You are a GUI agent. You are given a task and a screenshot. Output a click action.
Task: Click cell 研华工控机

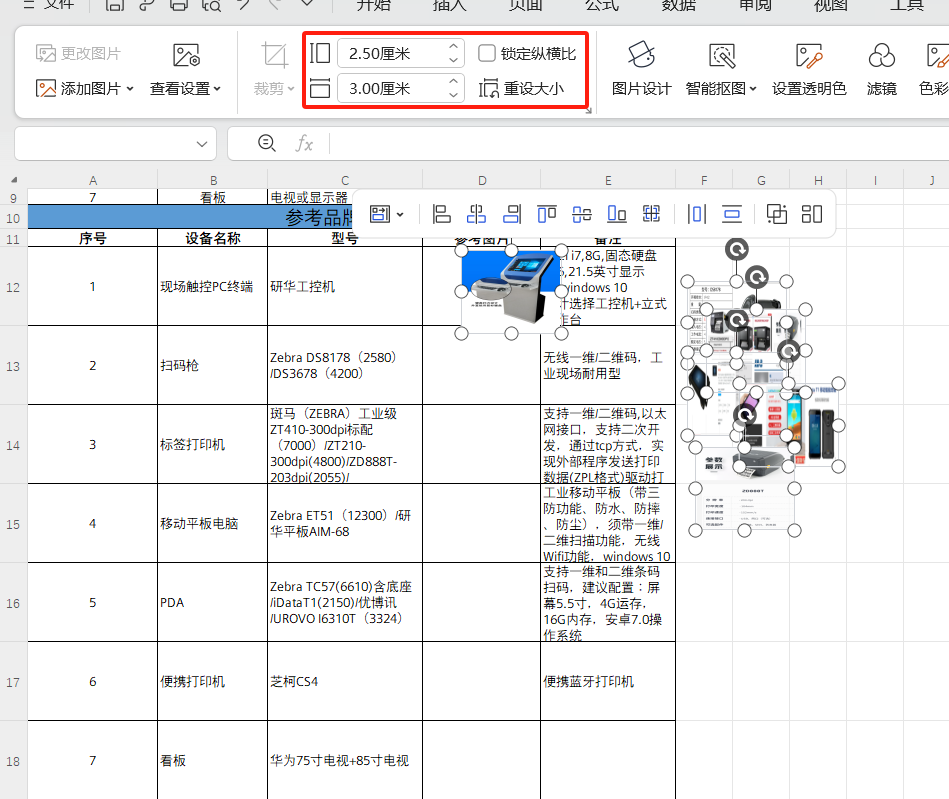345,286
